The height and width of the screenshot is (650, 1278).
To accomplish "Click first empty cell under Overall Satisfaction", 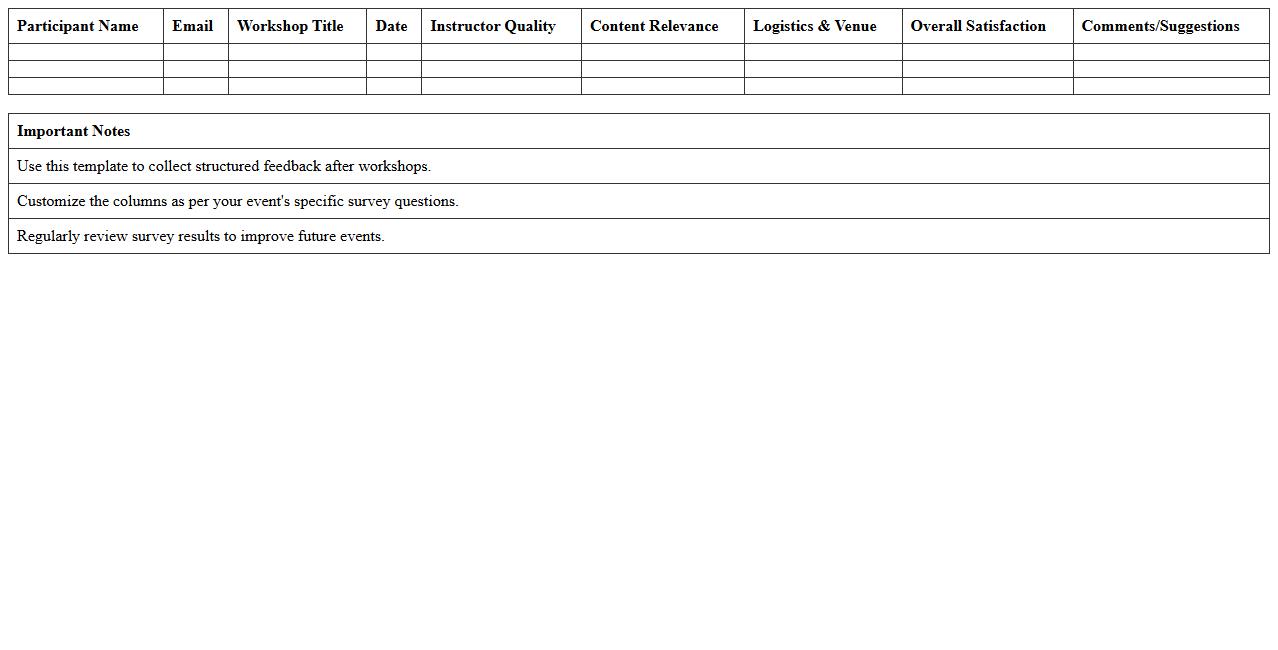I will coord(987,52).
